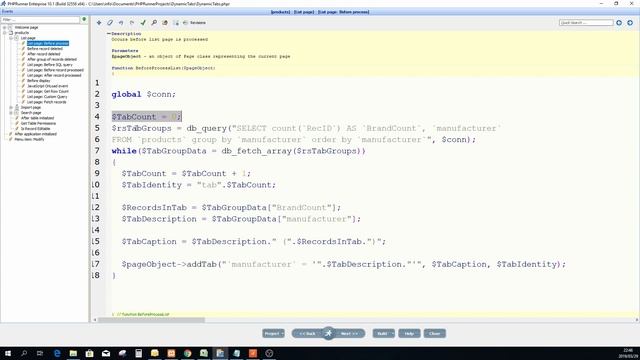The image size is (640, 360).
Task: Select 'After application initialized' event
Action: (x=36, y=134)
